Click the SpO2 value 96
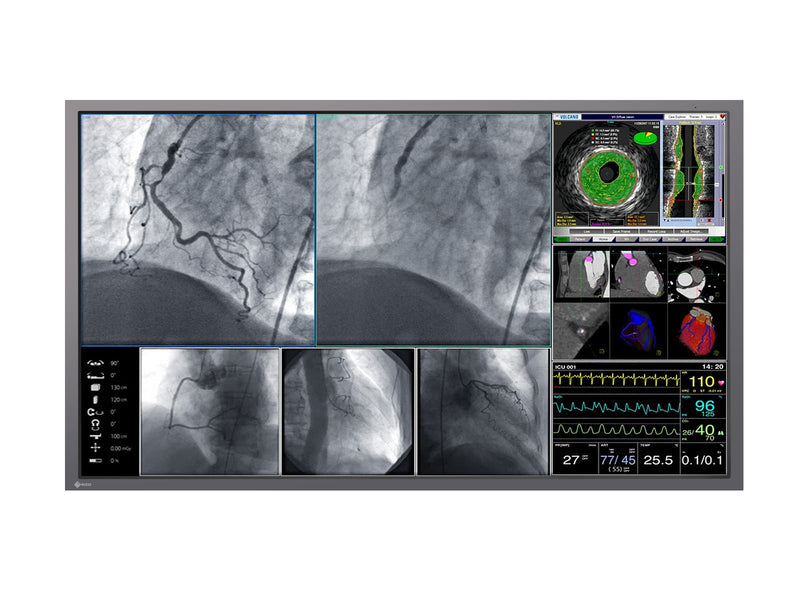The height and width of the screenshot is (600, 800). pyautogui.click(x=704, y=406)
